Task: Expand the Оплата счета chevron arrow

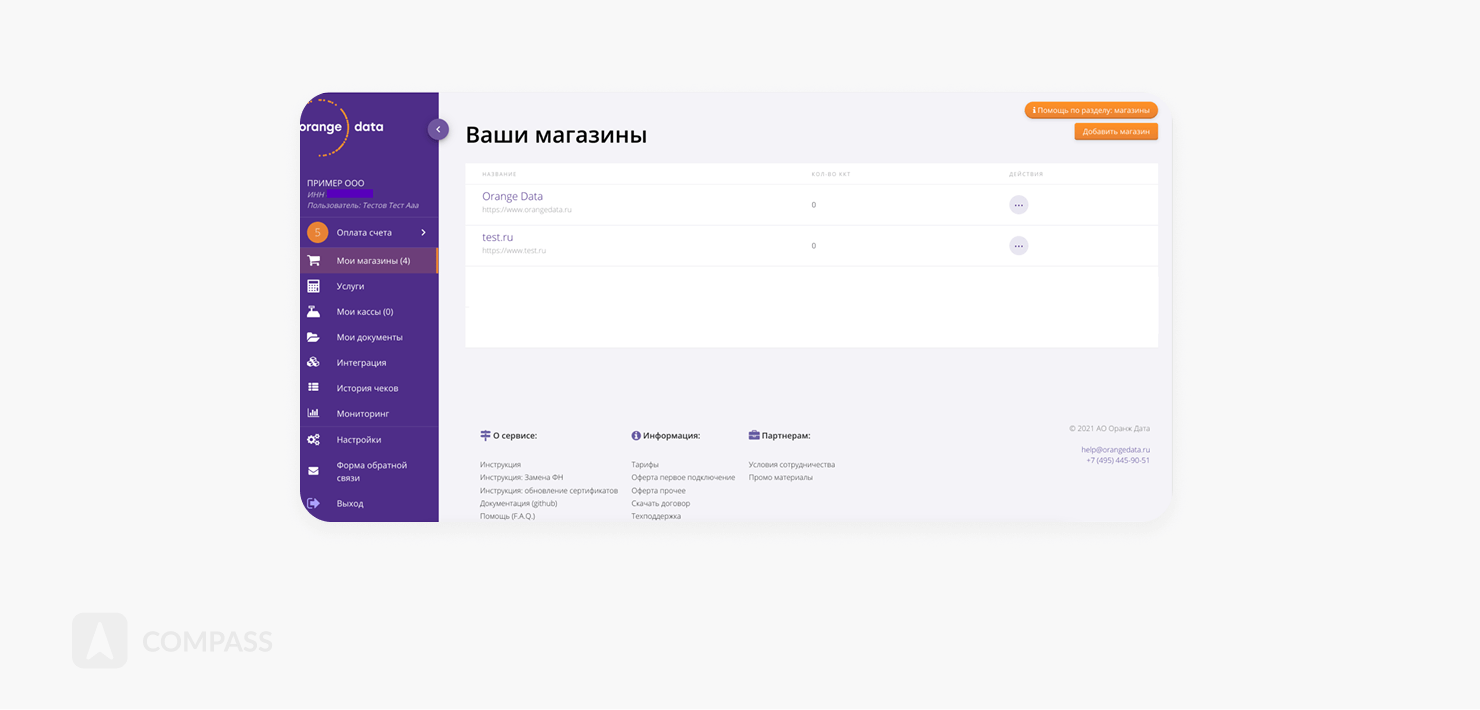Action: [x=423, y=232]
